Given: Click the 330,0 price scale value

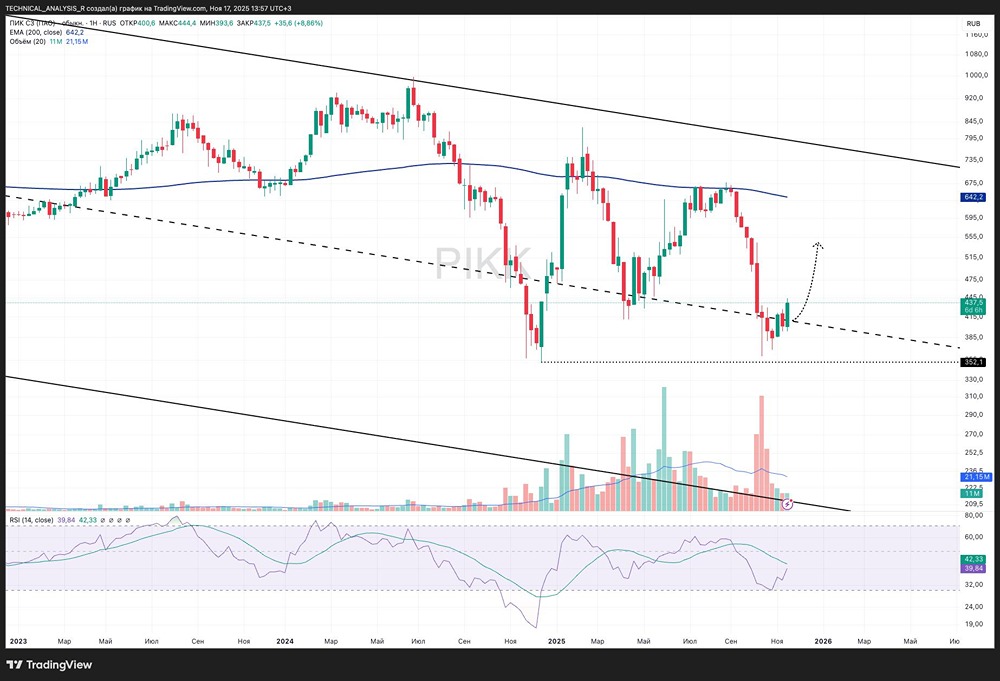Looking at the screenshot, I should [976, 379].
